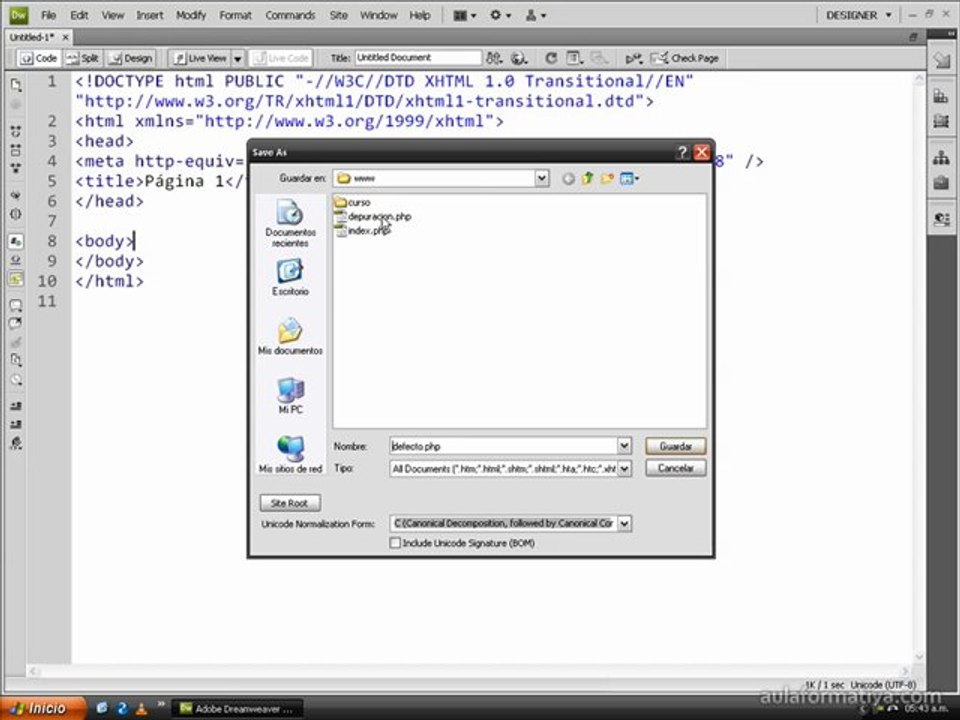Enable Include Unicode Signature (BOM) checkbox
The height and width of the screenshot is (720, 960).
click(396, 543)
